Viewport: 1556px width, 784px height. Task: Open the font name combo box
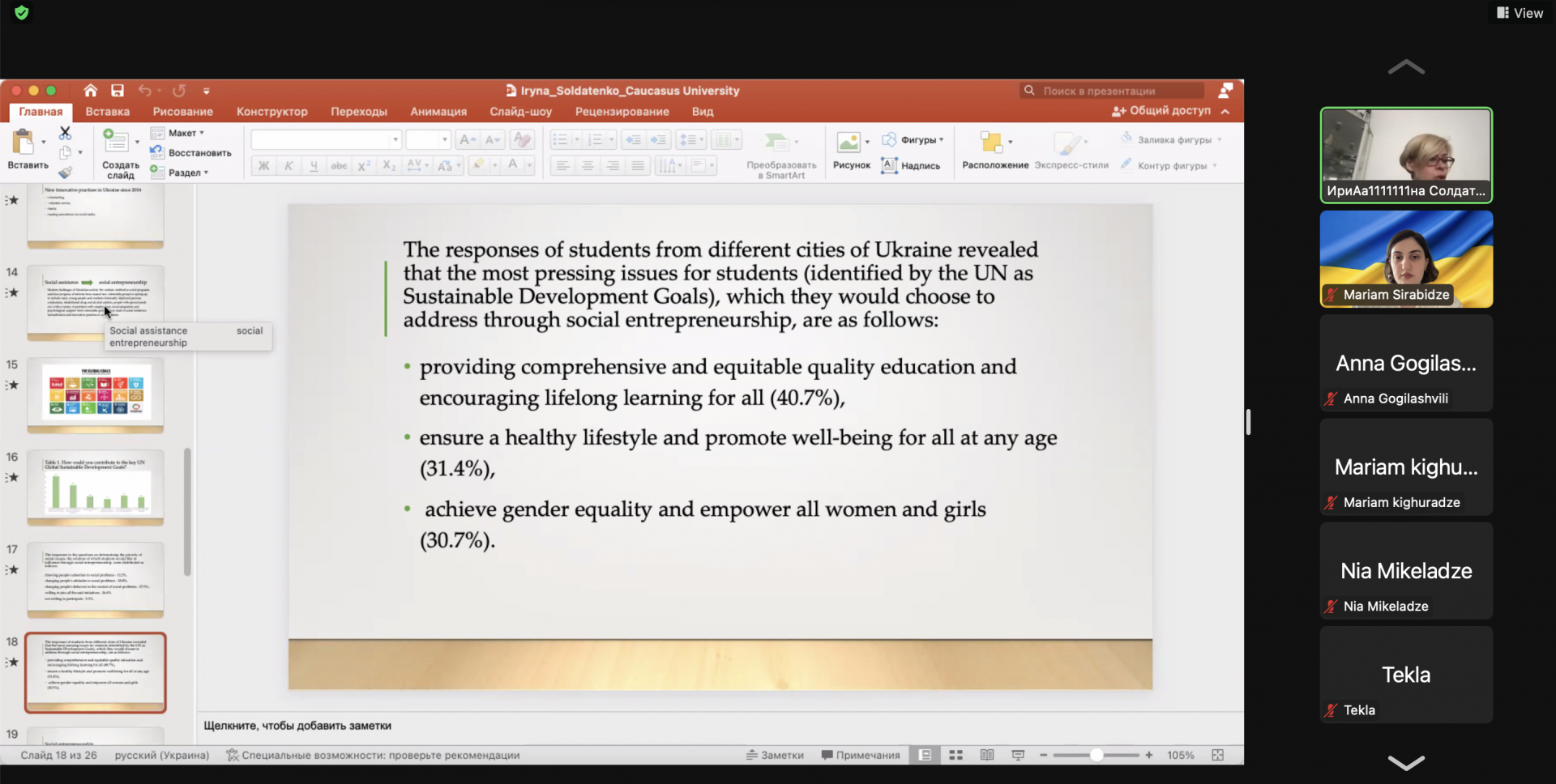pos(326,140)
